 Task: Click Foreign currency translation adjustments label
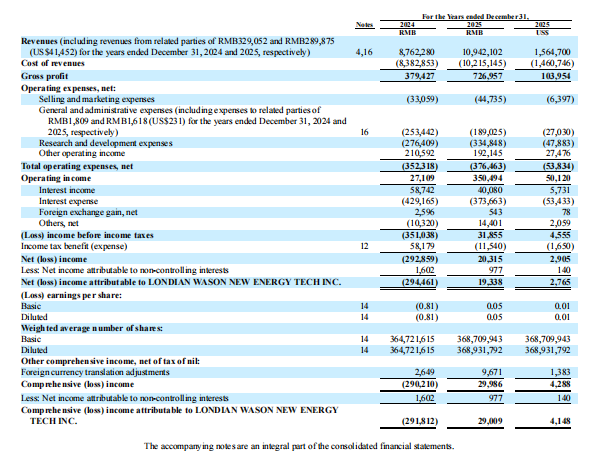[x=95, y=372]
